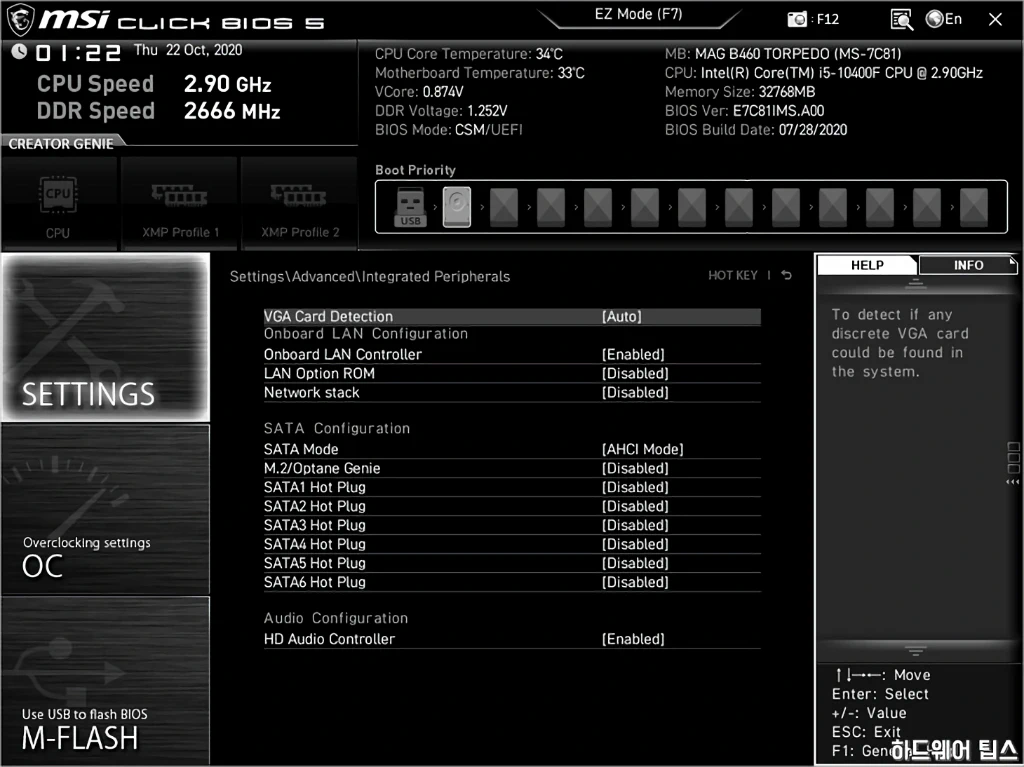Click the 'BIOS Mode: CSM/UEFI' text
This screenshot has width=1024, height=767.
(449, 129)
